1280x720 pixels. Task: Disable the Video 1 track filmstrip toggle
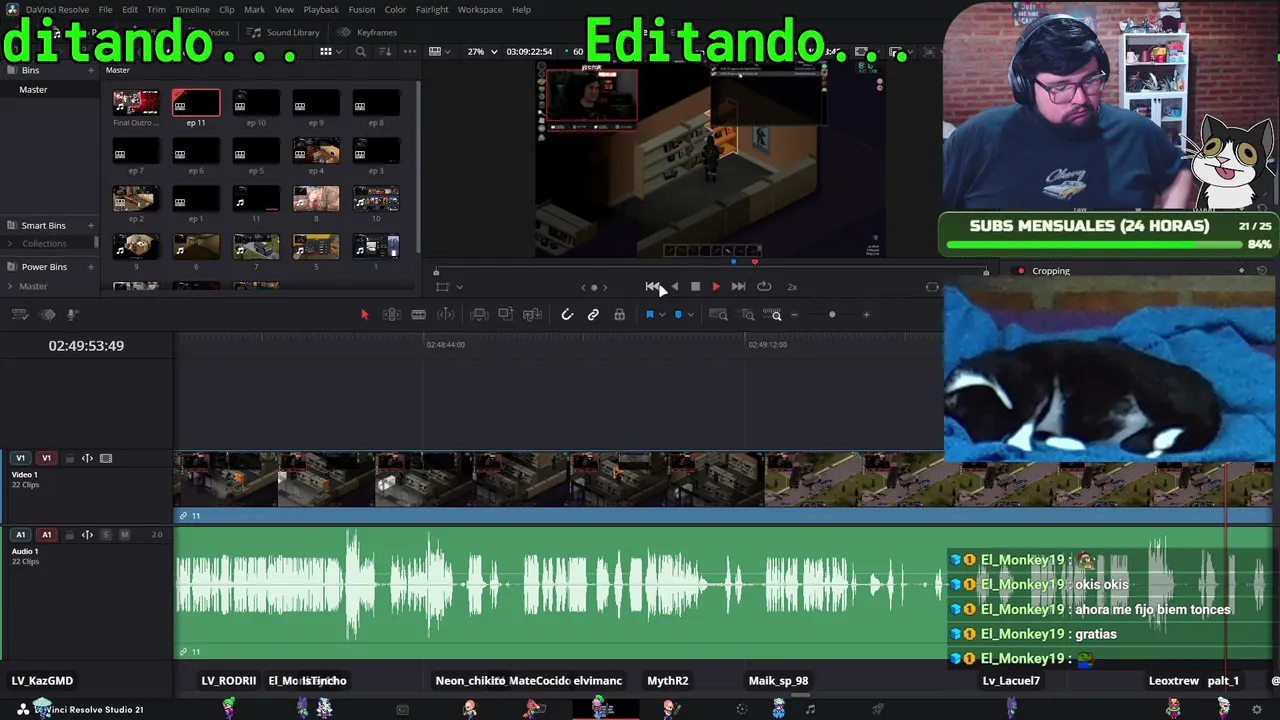106,458
